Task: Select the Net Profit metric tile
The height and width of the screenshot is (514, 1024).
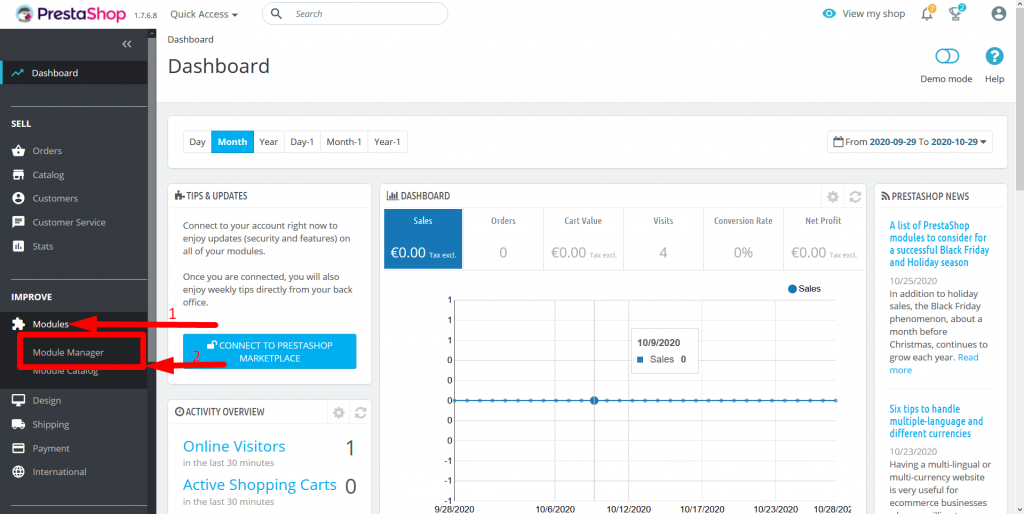Action: point(823,240)
